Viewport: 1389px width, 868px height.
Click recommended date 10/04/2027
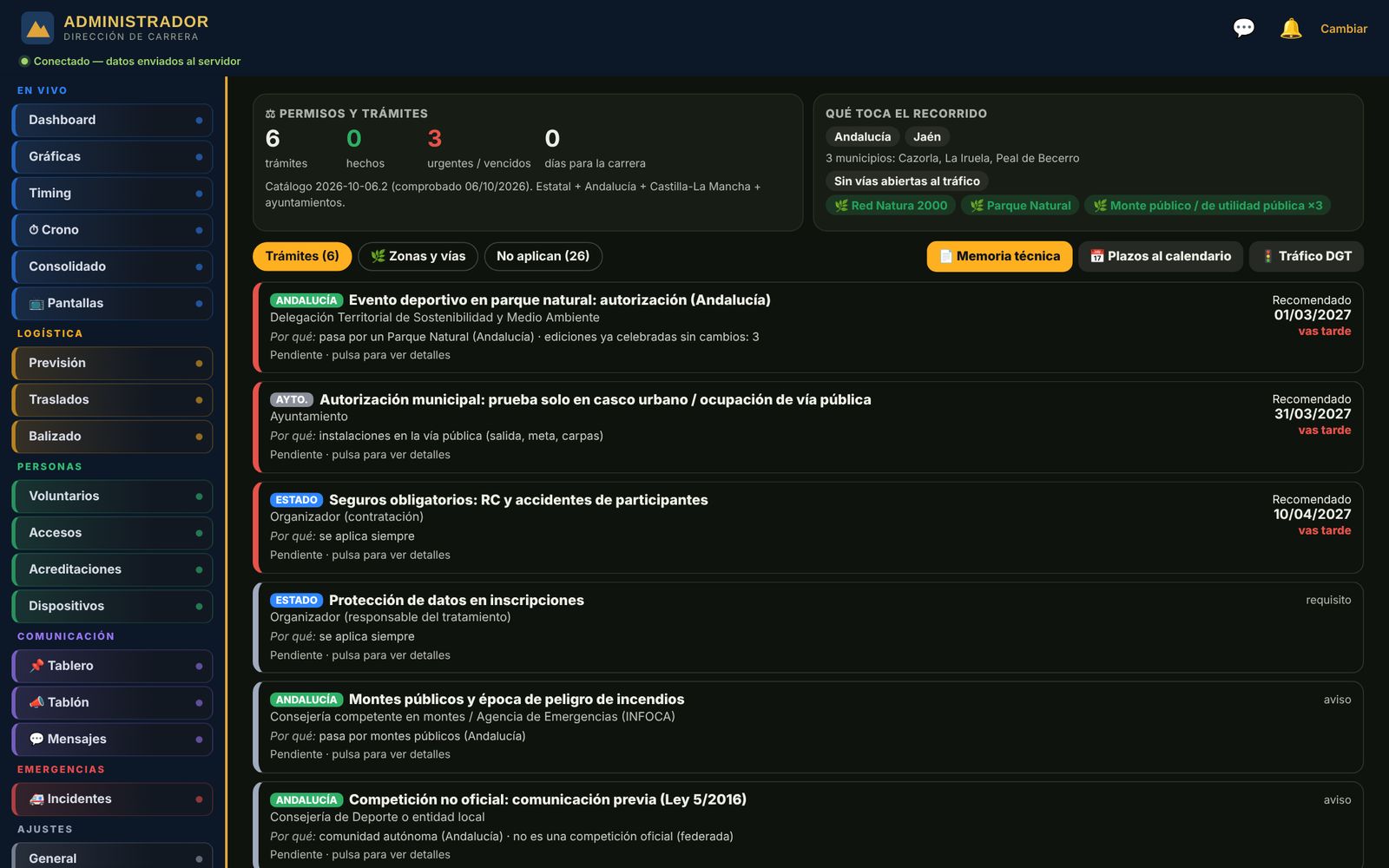click(1312, 515)
